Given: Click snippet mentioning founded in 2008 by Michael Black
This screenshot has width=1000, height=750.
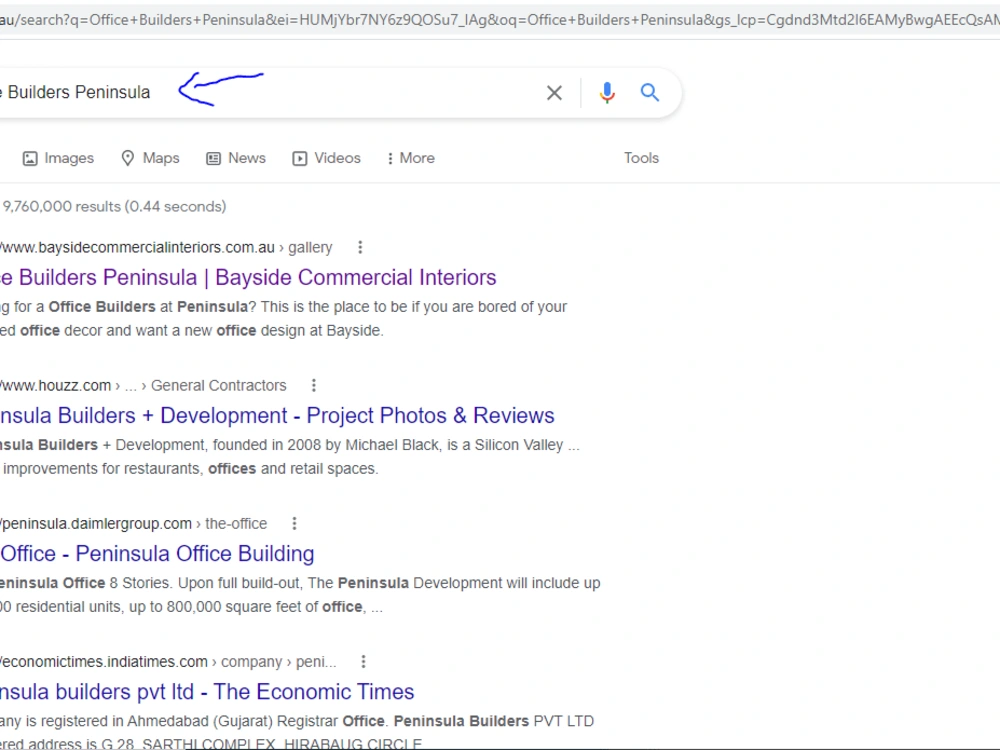Looking at the screenshot, I should (290, 457).
